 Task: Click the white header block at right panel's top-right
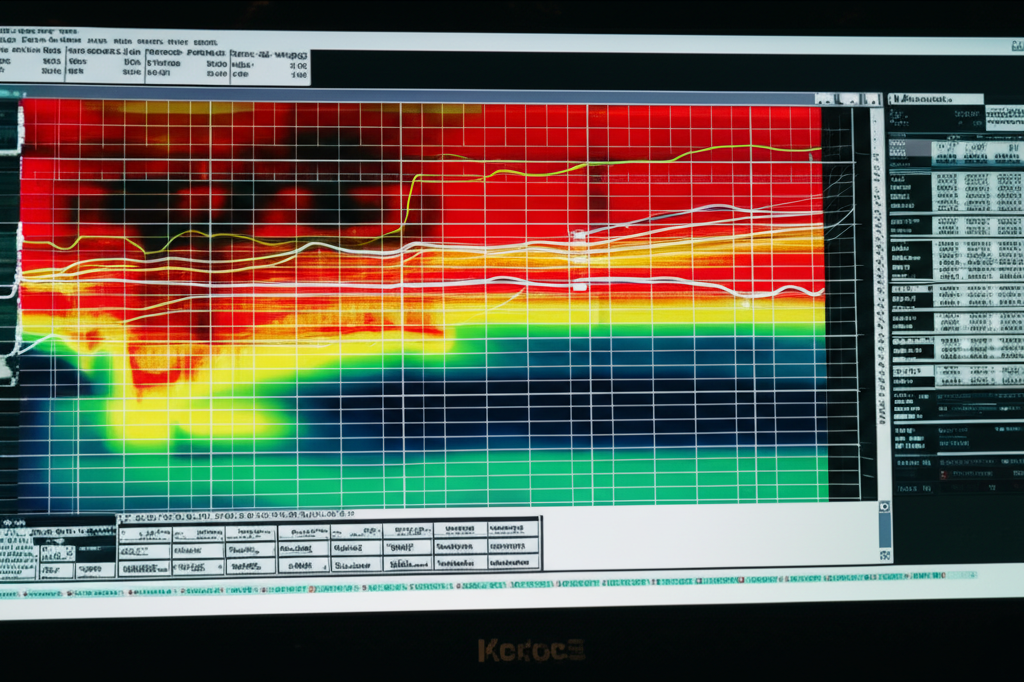(1003, 115)
